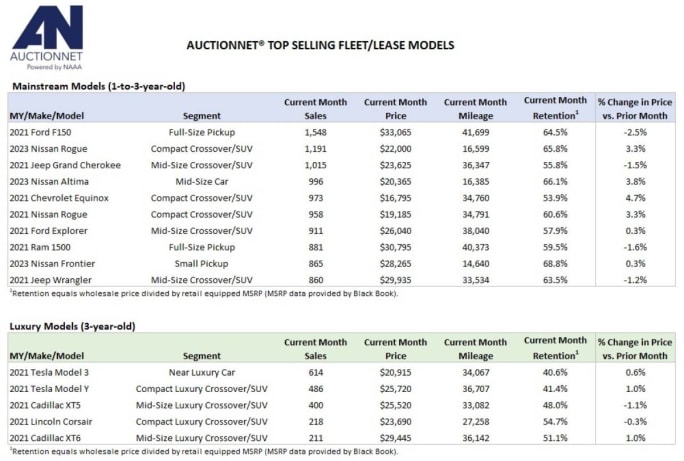
Task: Click the mileage value 36,707
Action: pyautogui.click(x=475, y=389)
